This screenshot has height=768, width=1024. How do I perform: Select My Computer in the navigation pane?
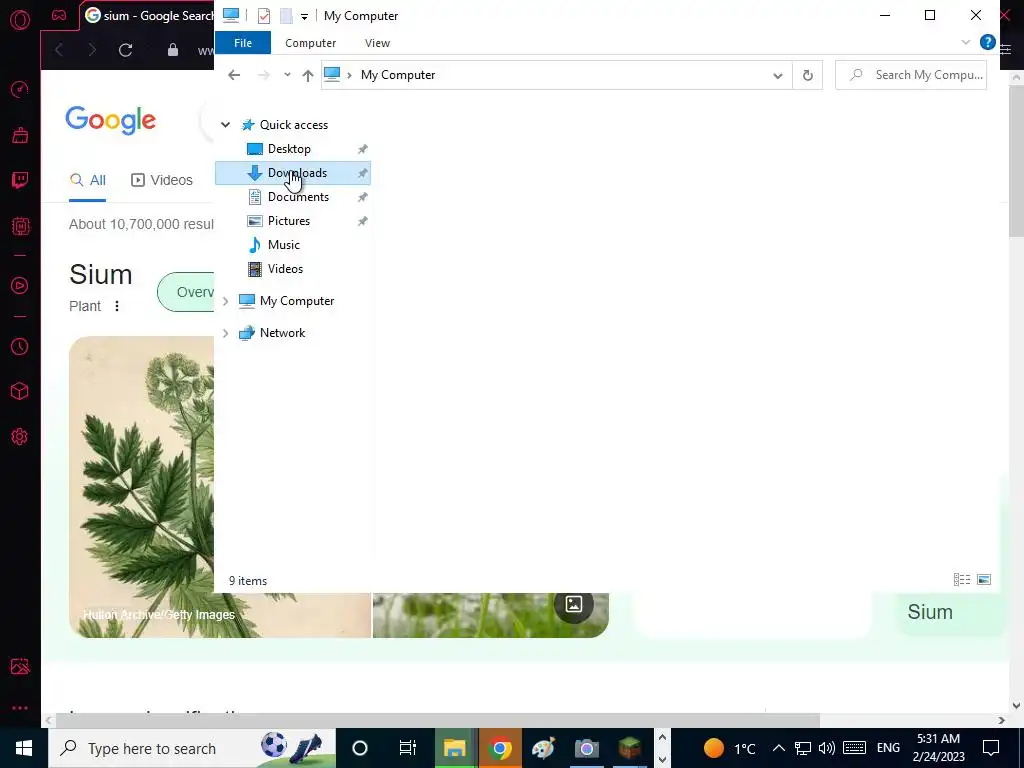pyautogui.click(x=296, y=301)
